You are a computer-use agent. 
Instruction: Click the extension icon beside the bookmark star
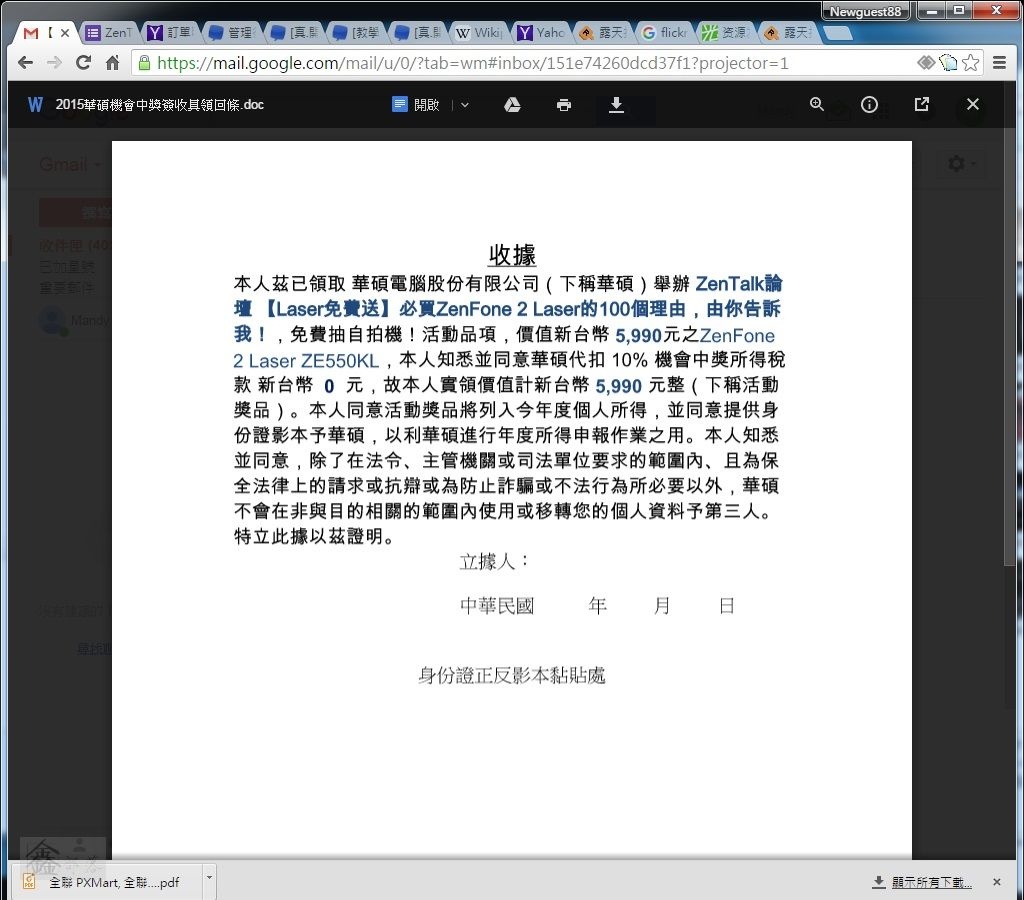[948, 63]
